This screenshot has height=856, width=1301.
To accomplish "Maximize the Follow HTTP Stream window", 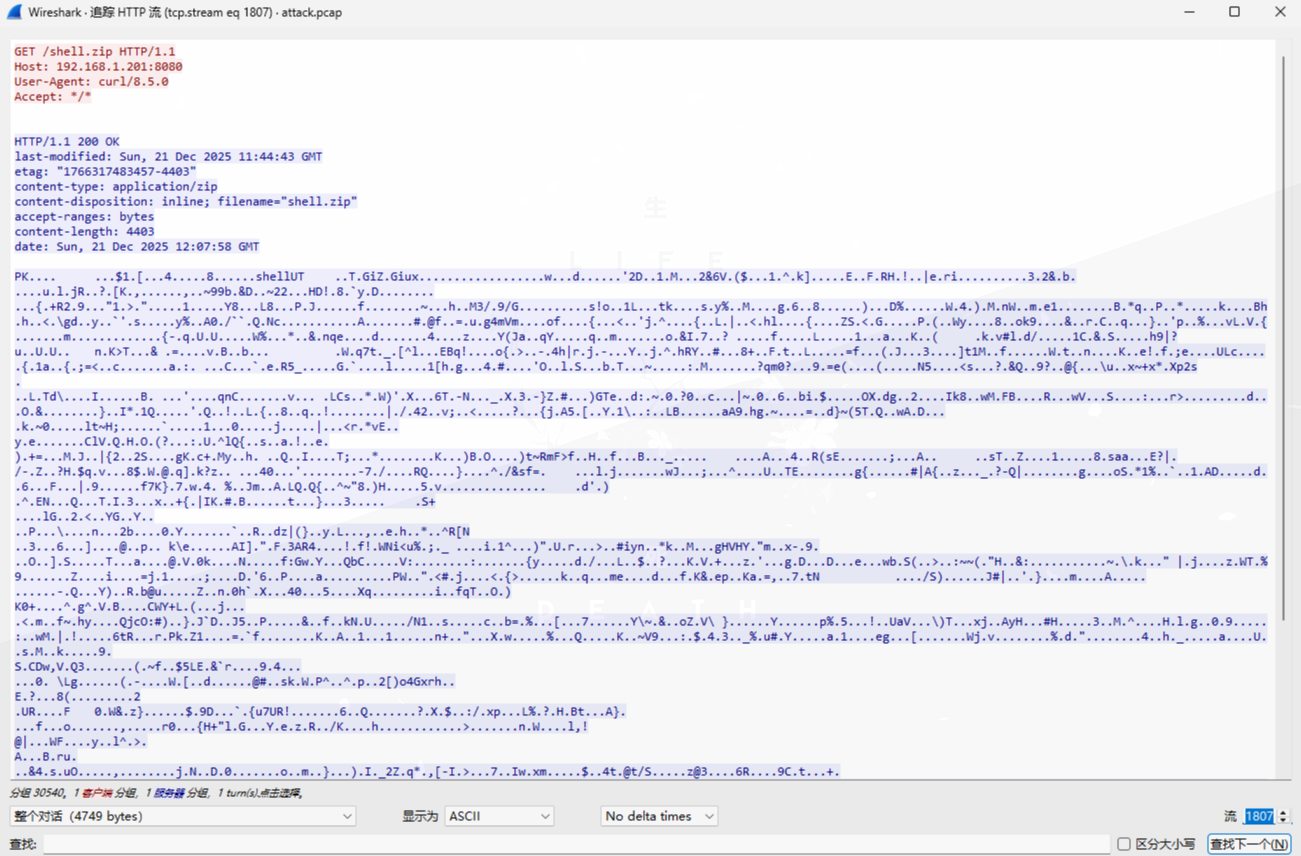I will click(x=1234, y=12).
